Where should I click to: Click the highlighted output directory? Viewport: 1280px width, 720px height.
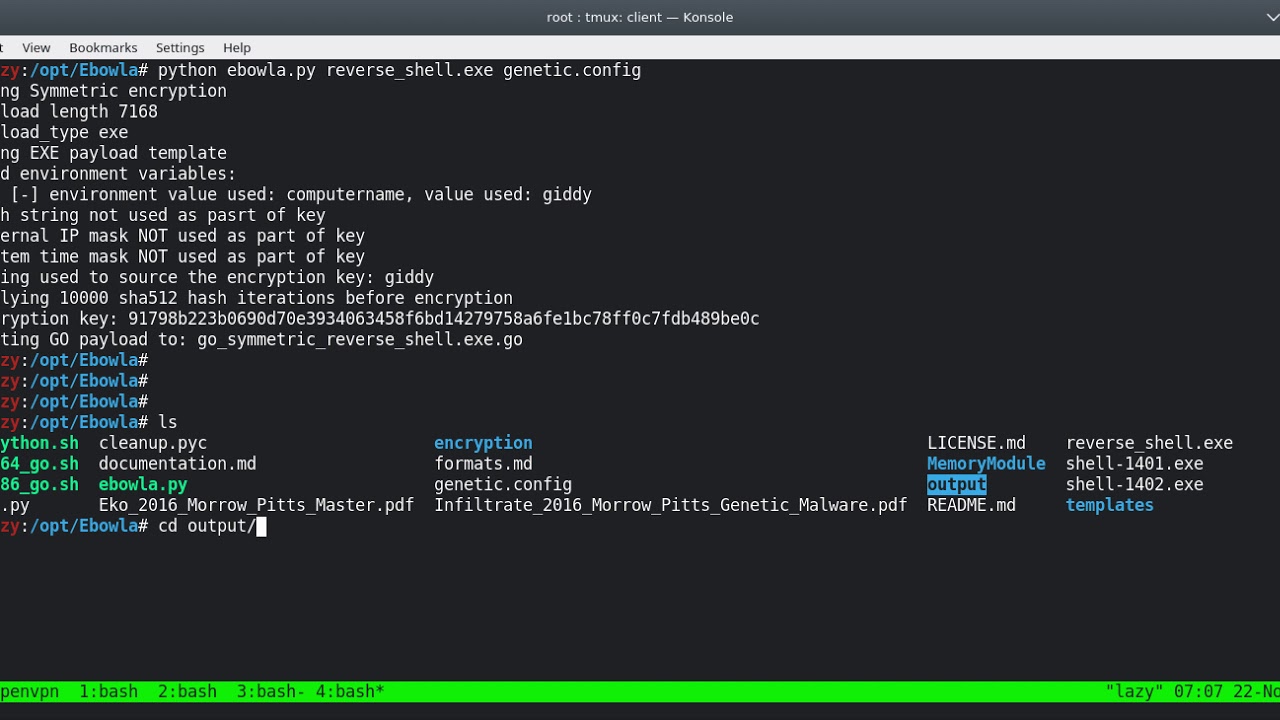[957, 484]
